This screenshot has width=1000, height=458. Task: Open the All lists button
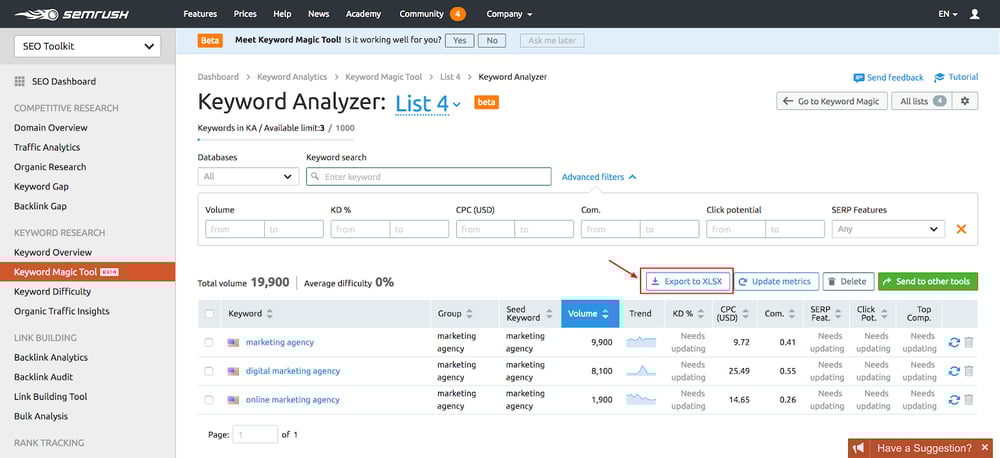(x=922, y=101)
